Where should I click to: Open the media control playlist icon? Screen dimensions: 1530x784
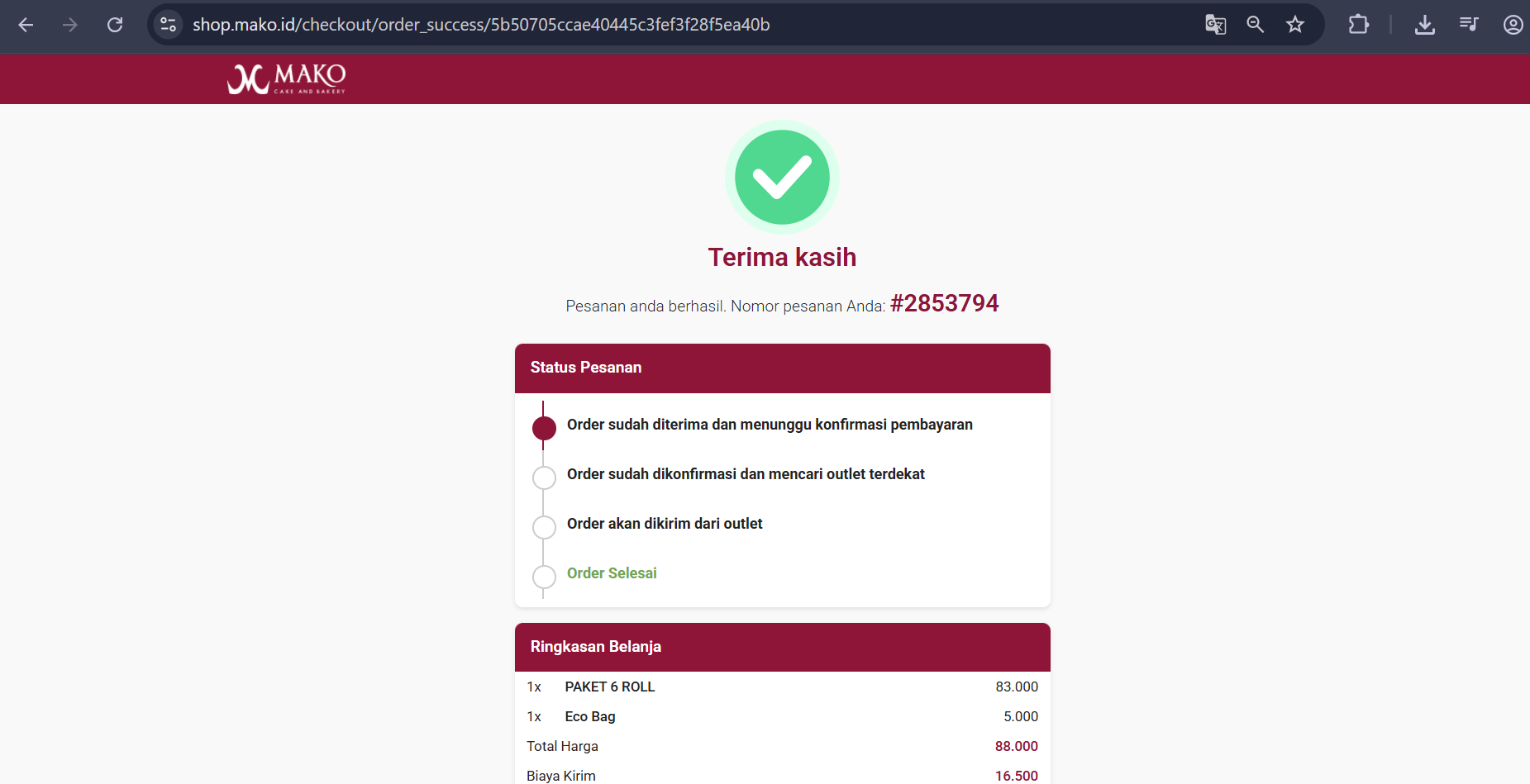click(1469, 25)
